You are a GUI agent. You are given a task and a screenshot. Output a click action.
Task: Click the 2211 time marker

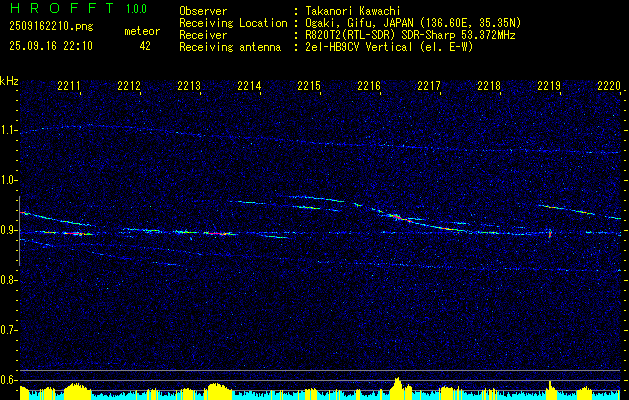[69, 85]
